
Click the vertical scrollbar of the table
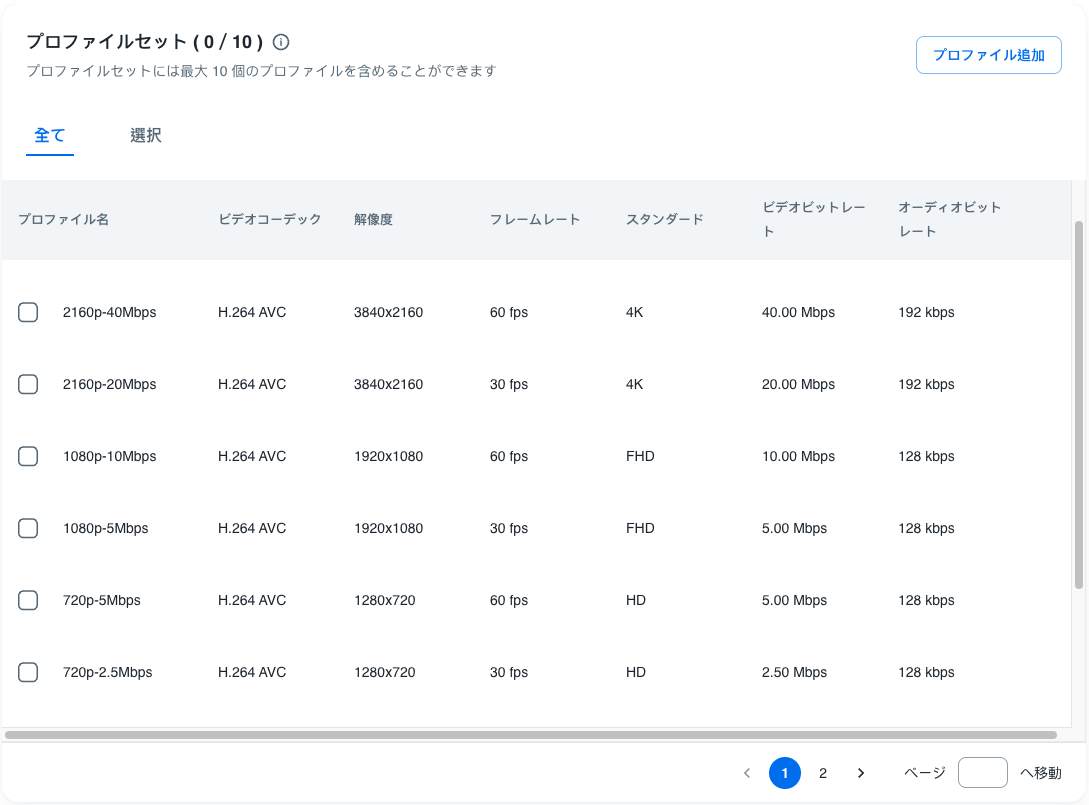tap(1078, 405)
